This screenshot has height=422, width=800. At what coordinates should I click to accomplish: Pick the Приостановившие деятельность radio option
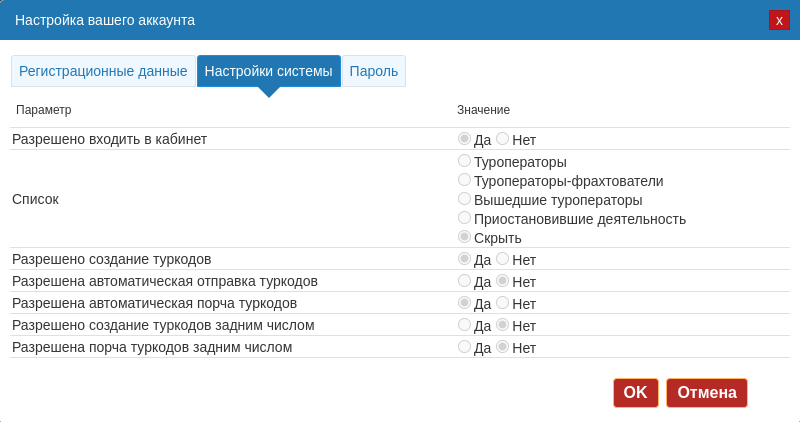[x=465, y=218]
